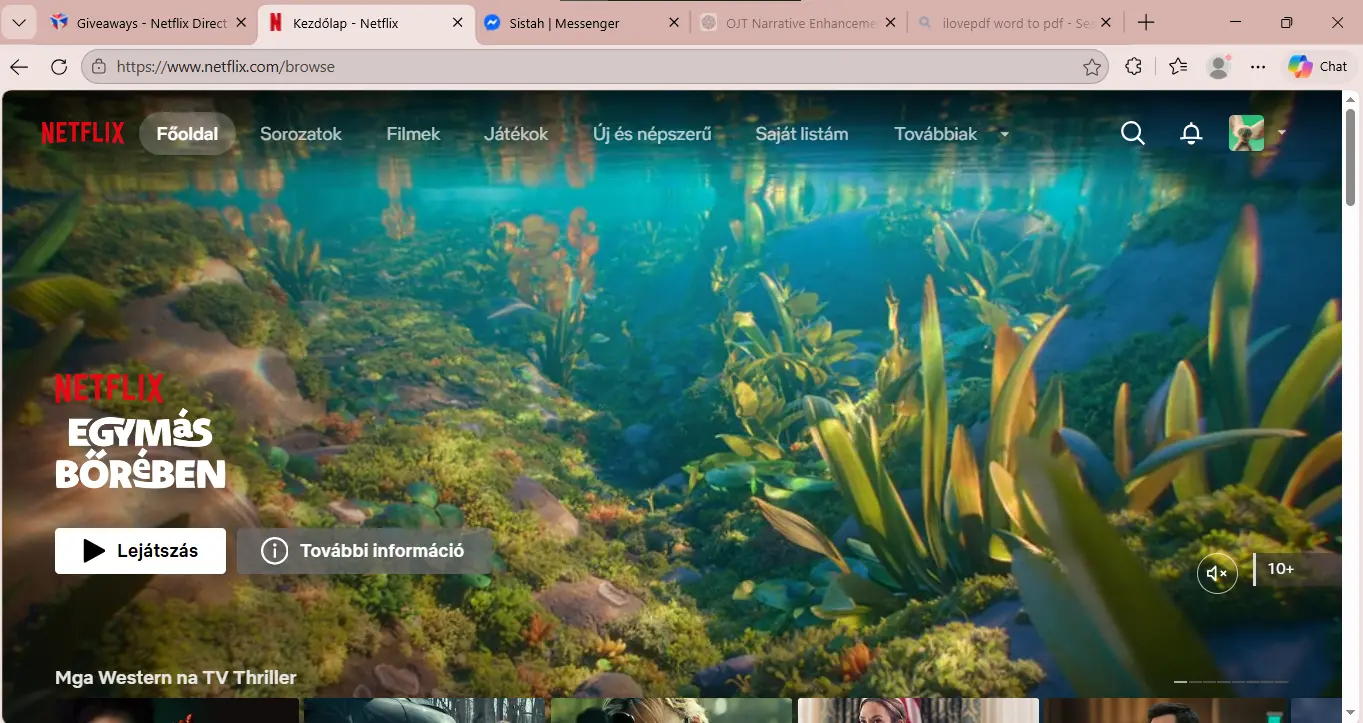Click the browser refresh icon
1363x723 pixels.
pos(59,67)
